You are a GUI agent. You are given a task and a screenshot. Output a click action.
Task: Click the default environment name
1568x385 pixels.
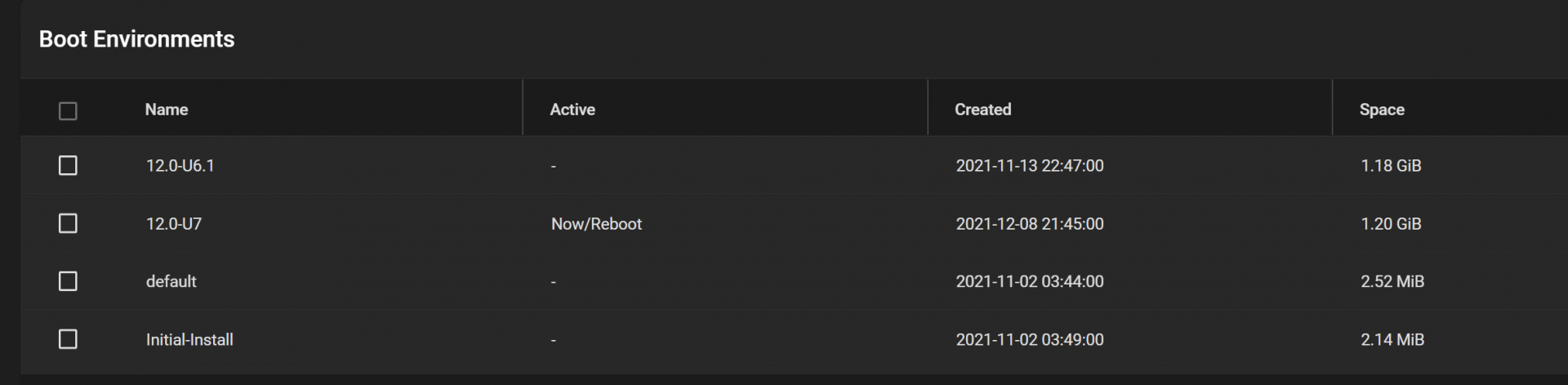(x=171, y=281)
